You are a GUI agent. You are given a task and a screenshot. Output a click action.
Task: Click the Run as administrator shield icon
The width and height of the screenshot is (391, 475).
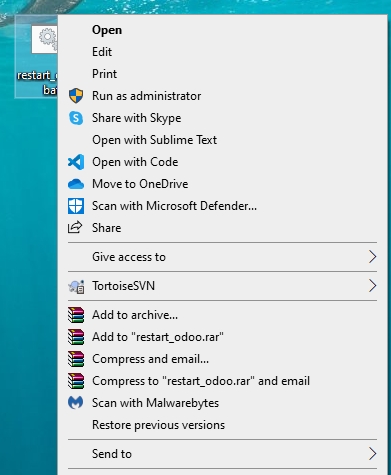coord(76,96)
